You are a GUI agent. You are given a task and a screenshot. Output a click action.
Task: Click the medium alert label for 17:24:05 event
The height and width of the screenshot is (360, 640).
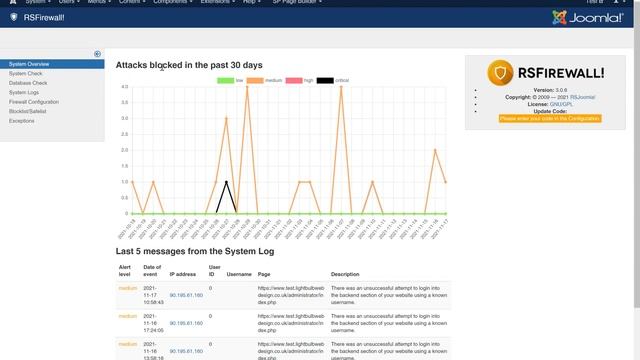pyautogui.click(x=128, y=316)
